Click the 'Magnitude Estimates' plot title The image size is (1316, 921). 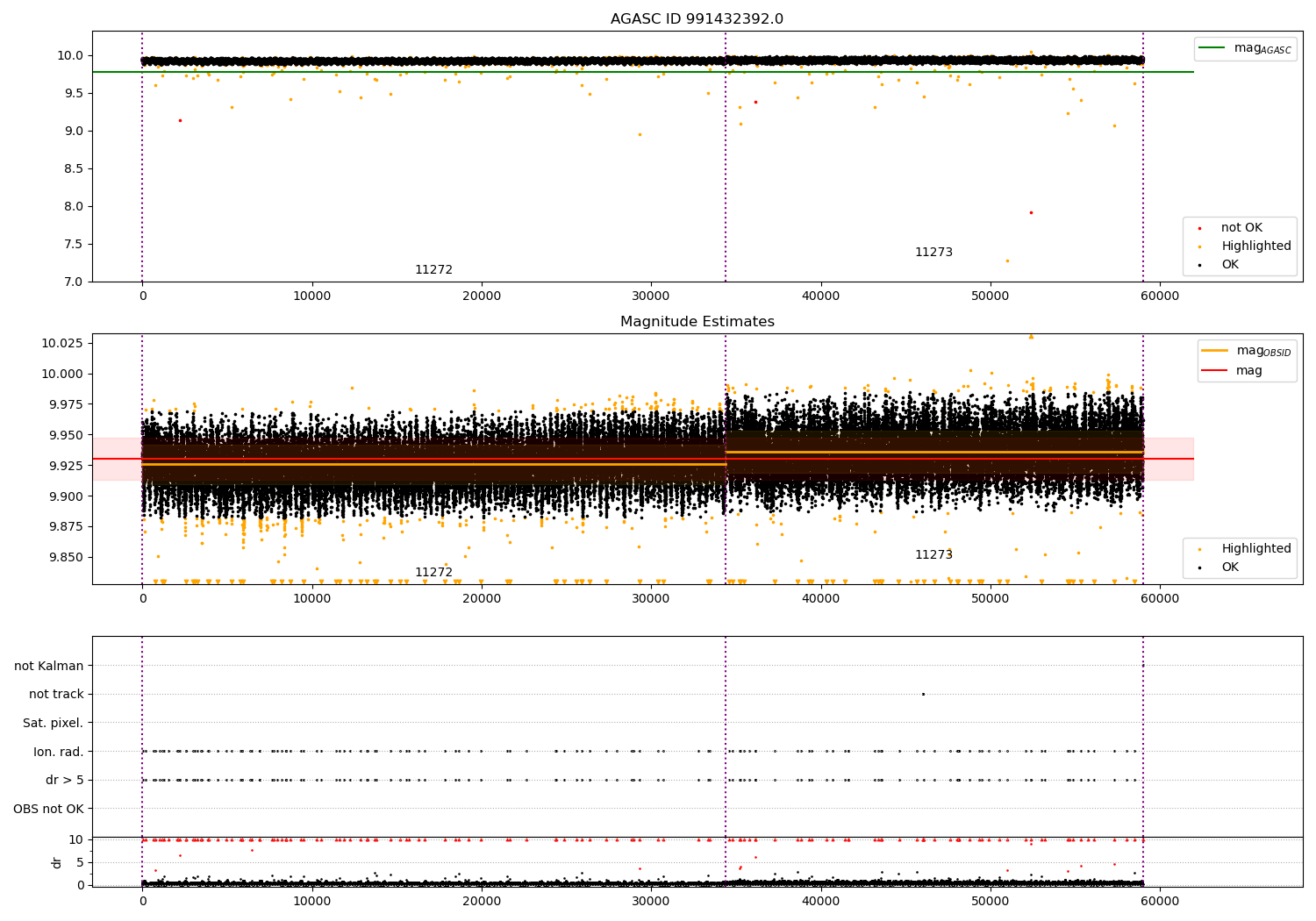[697, 322]
